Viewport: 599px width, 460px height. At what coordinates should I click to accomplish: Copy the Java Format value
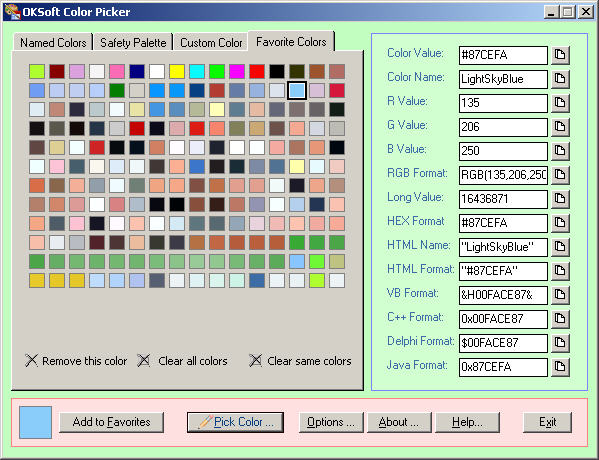(x=560, y=367)
